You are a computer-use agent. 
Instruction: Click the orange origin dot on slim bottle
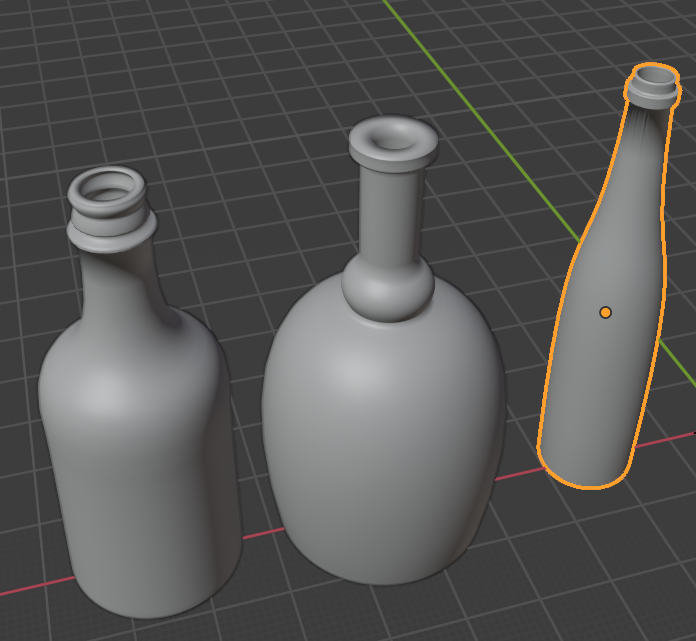point(605,313)
